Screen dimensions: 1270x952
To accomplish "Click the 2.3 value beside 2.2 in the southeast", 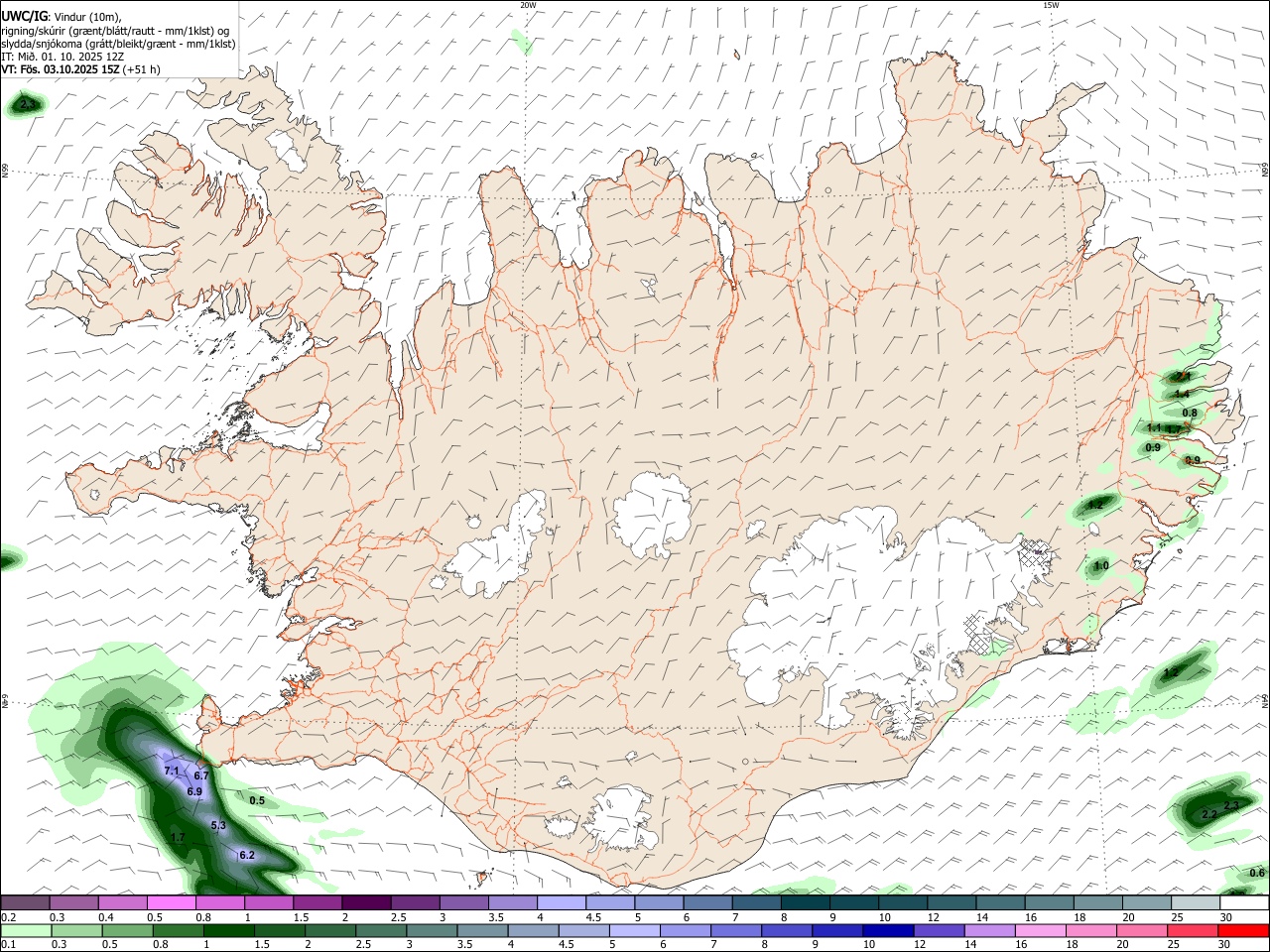I will coord(1231,805).
